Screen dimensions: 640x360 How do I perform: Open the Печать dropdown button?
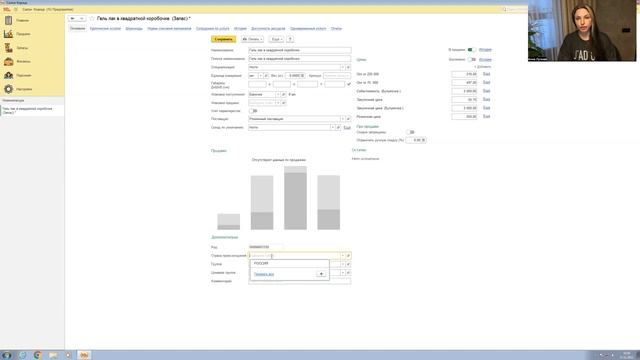tap(252, 39)
